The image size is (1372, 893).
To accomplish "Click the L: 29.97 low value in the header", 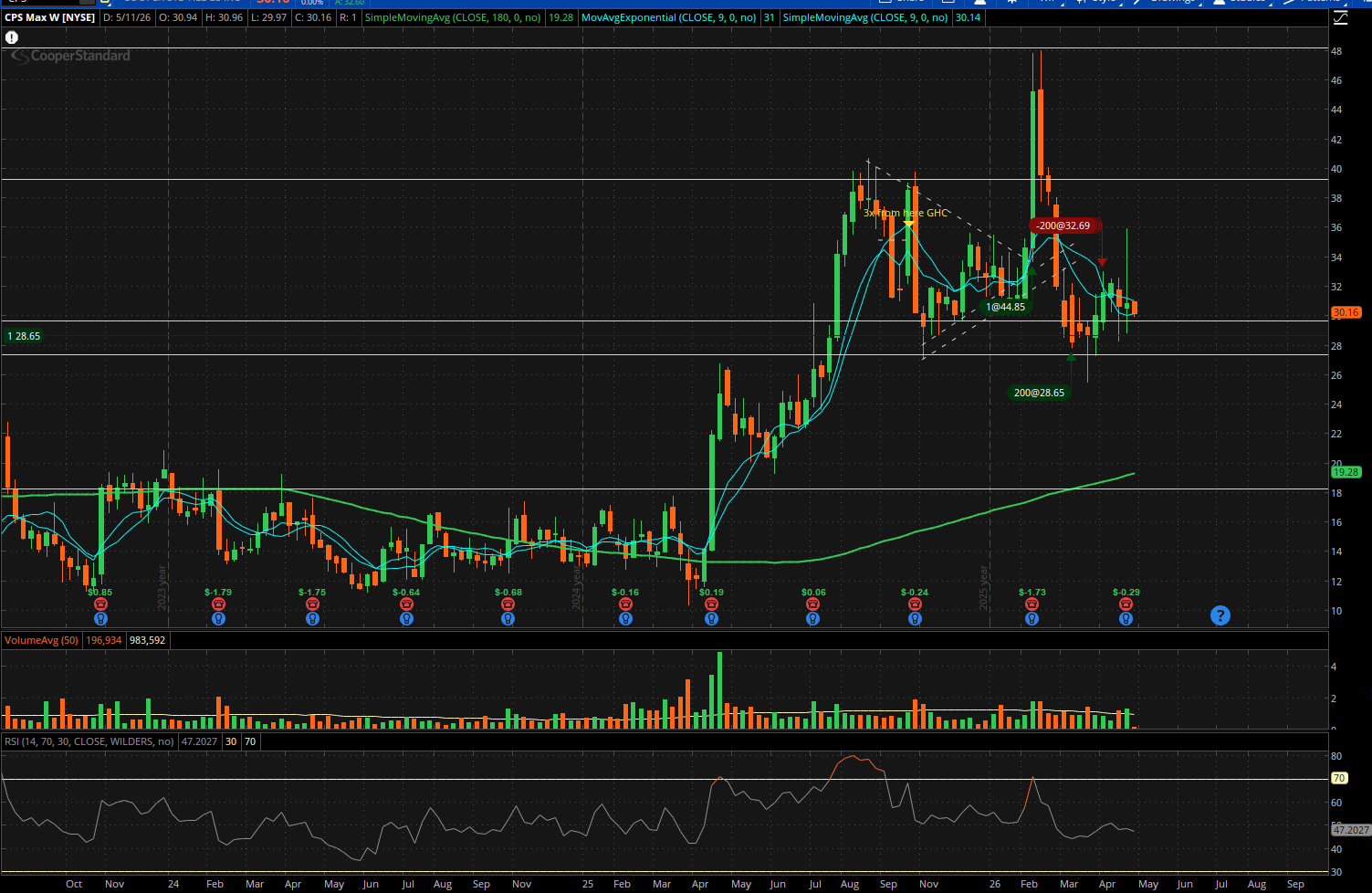I will [x=268, y=17].
